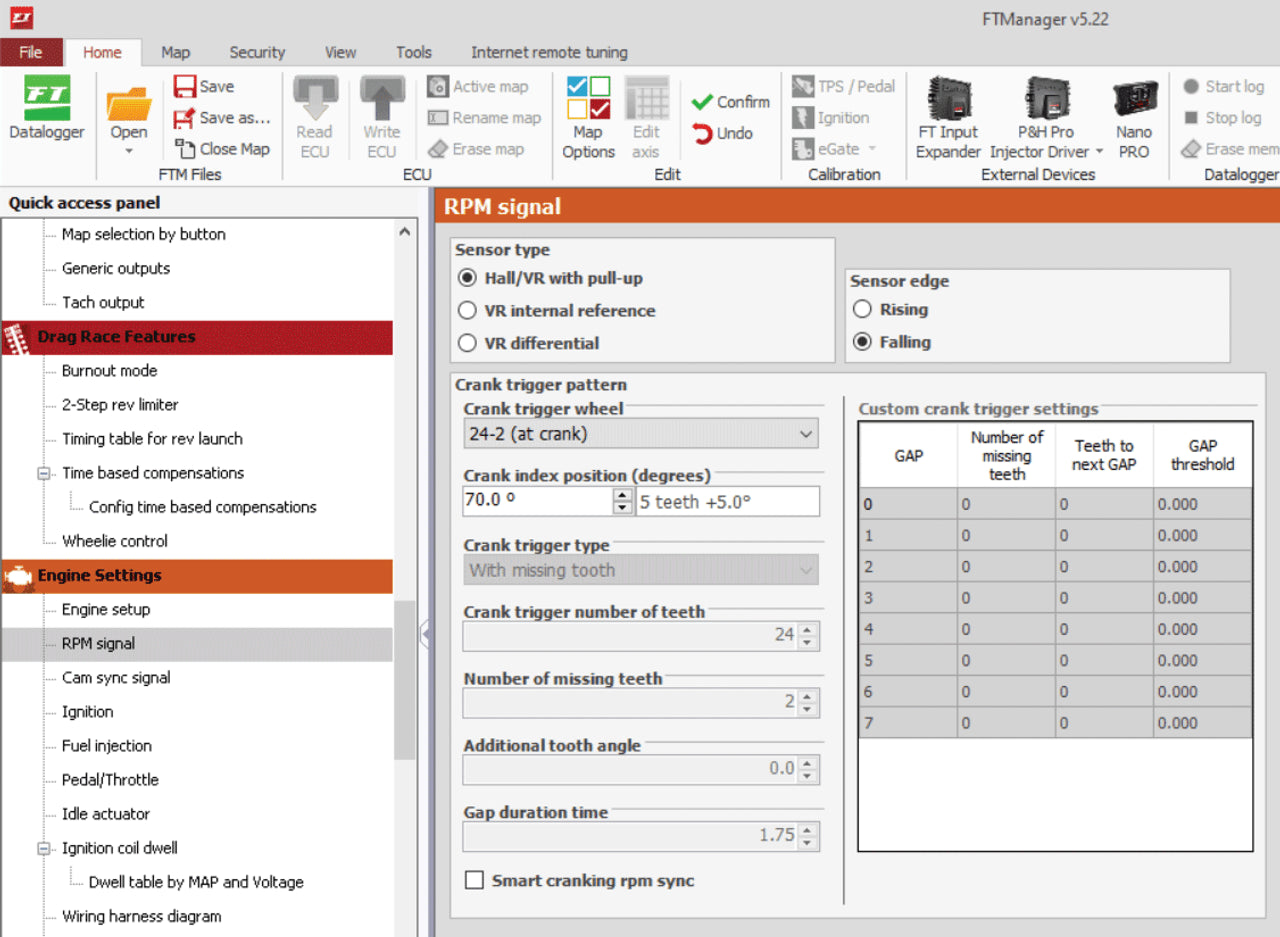The width and height of the screenshot is (1280, 937).
Task: Open Dwell table by MAP and Voltage
Action: coord(196,882)
